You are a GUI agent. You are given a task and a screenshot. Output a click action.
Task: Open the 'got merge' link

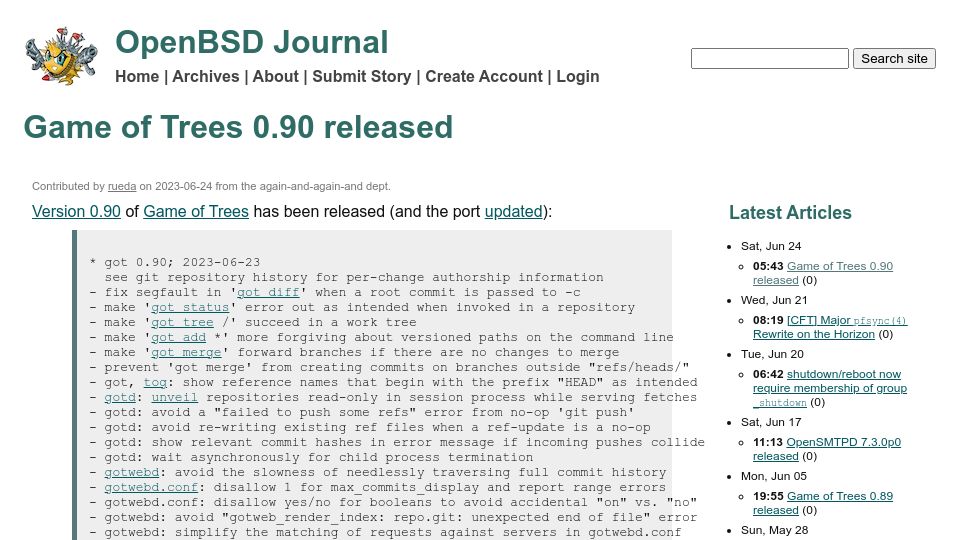(x=186, y=352)
